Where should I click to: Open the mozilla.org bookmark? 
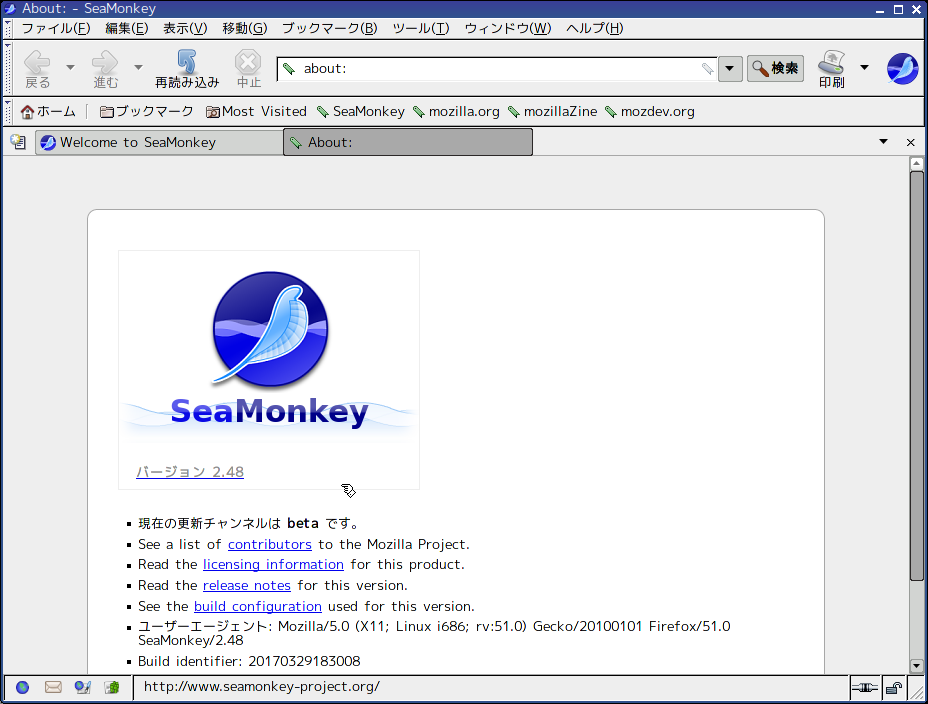click(456, 111)
